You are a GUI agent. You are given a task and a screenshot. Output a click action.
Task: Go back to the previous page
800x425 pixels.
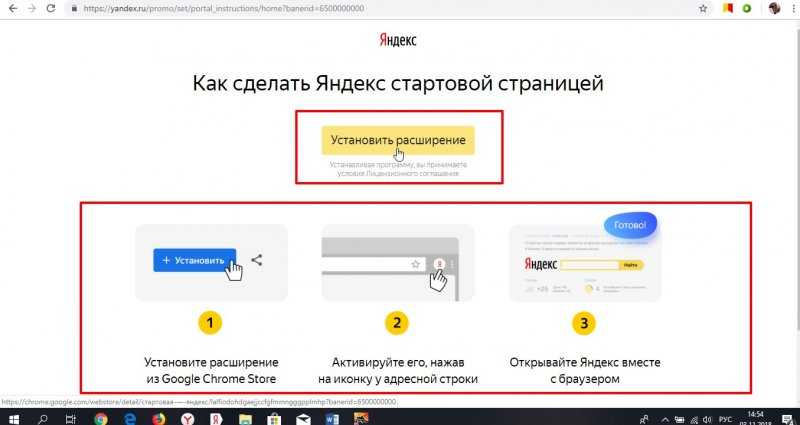[13, 9]
